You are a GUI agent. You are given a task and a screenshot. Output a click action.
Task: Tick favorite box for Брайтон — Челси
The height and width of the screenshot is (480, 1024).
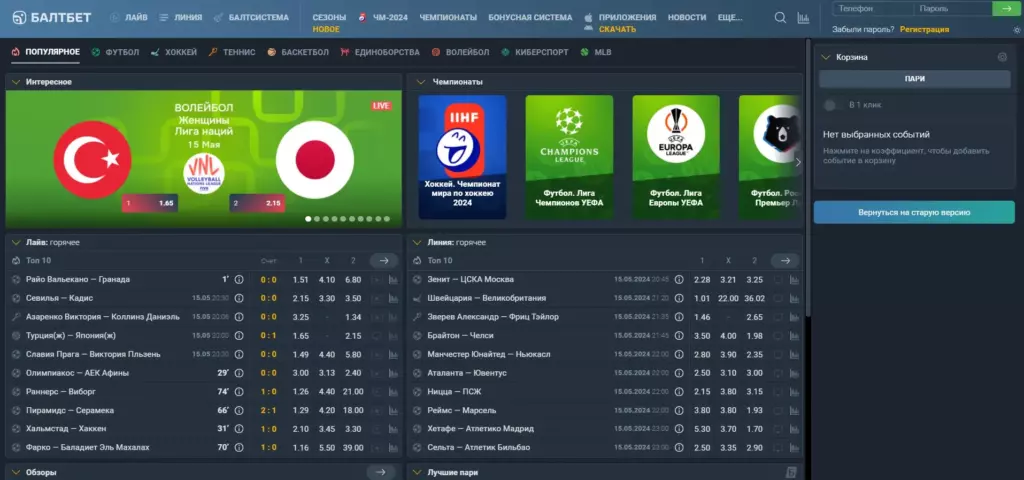(x=778, y=336)
